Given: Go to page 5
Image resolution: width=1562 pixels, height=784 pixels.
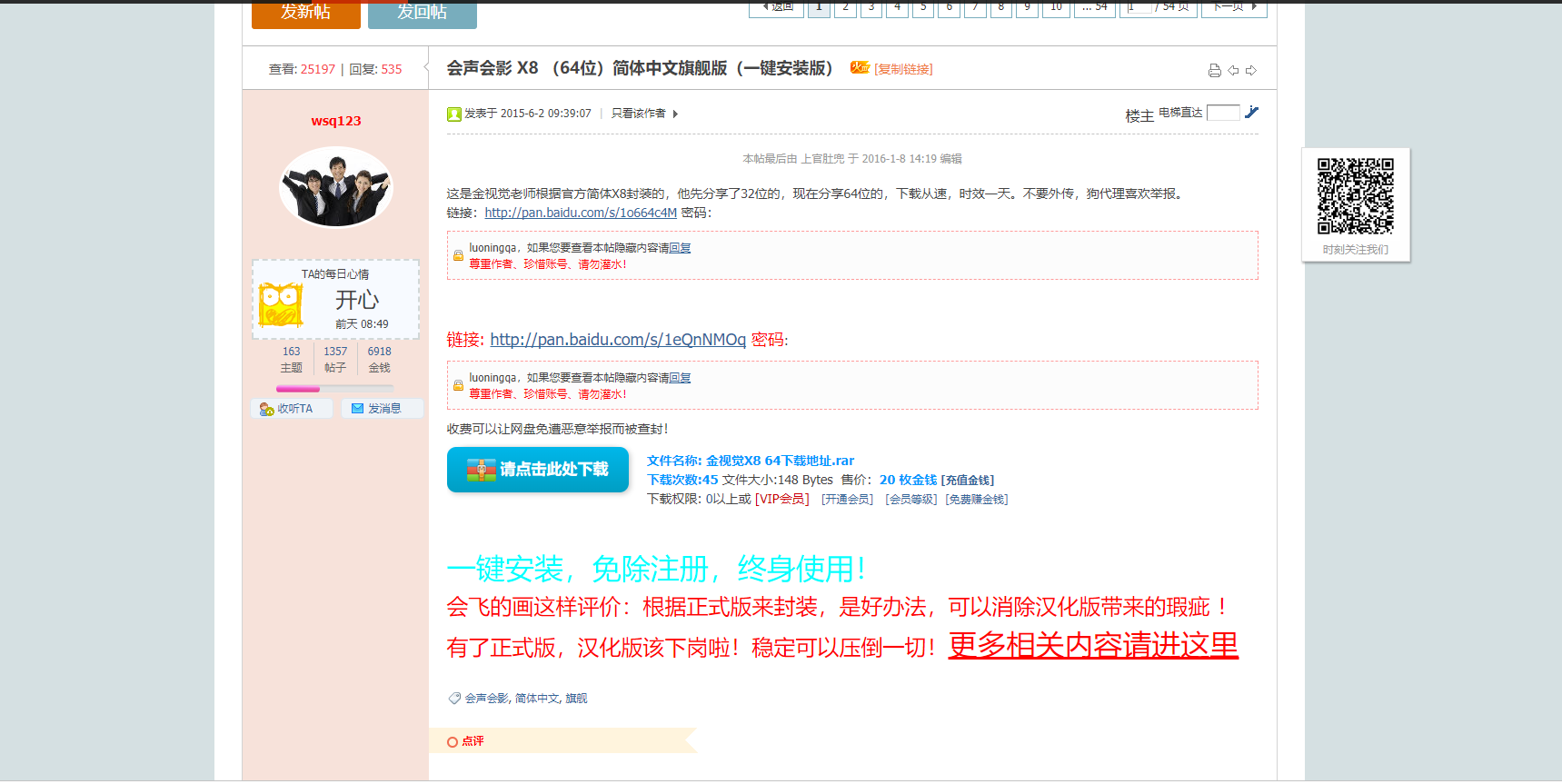Looking at the screenshot, I should tap(923, 7).
